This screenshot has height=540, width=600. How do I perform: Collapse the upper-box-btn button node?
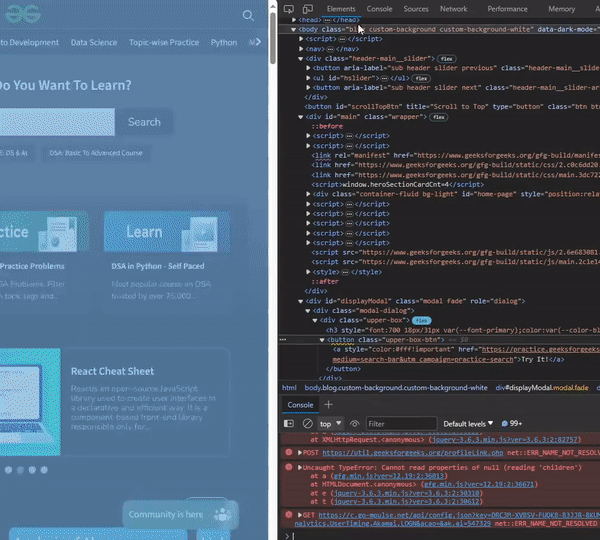322,340
